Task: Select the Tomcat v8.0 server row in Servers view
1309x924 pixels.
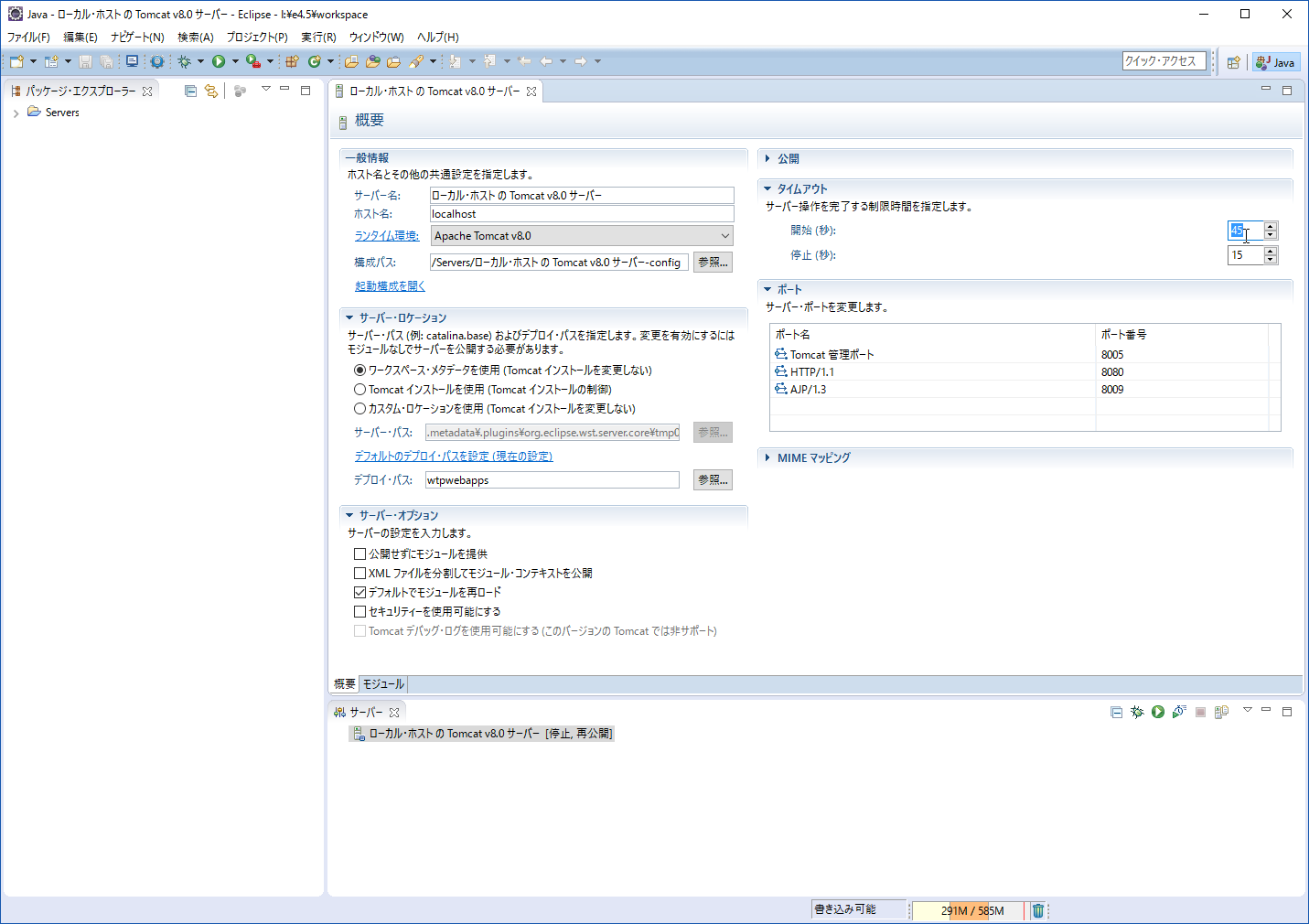Action: [x=482, y=734]
